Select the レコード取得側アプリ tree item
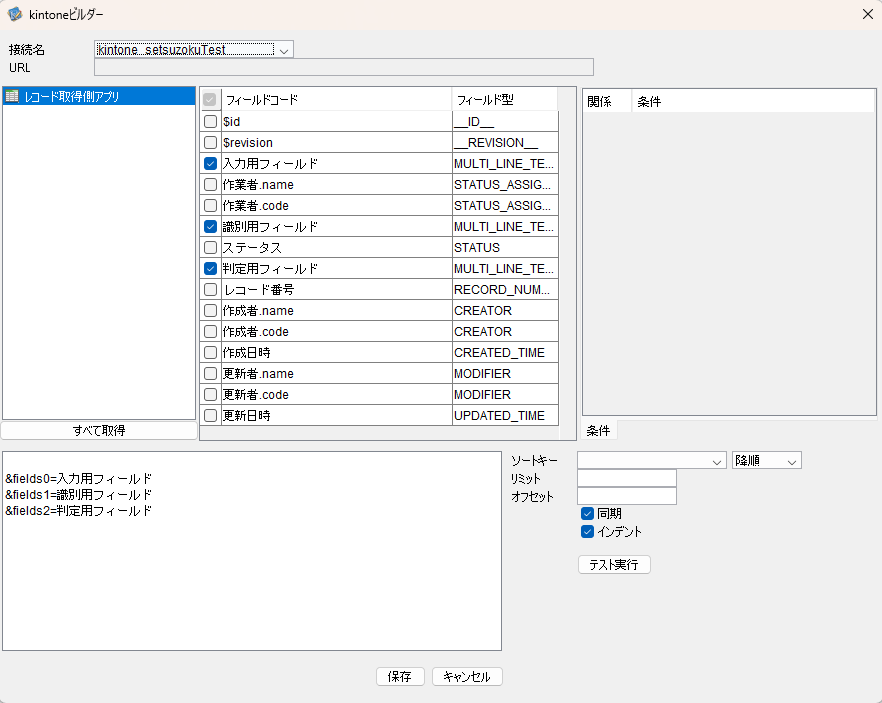The height and width of the screenshot is (703, 882). coord(99,96)
